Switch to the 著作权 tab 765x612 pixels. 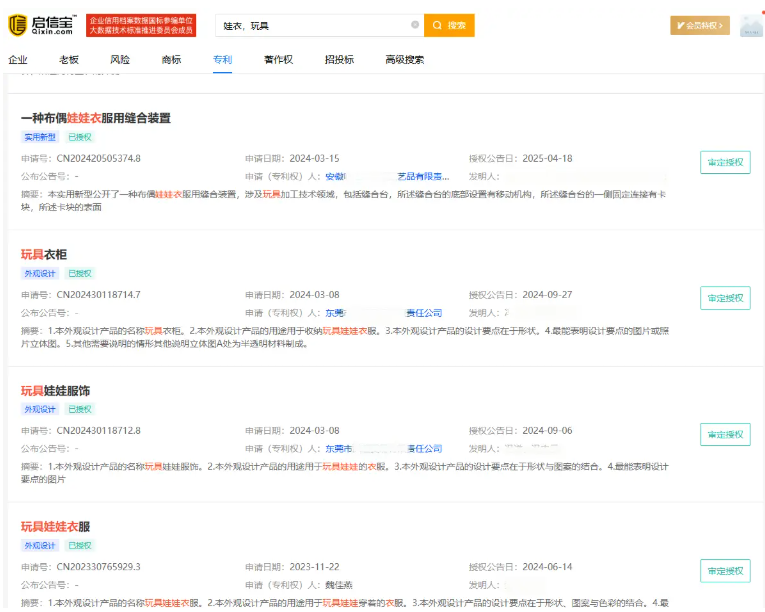coord(279,60)
